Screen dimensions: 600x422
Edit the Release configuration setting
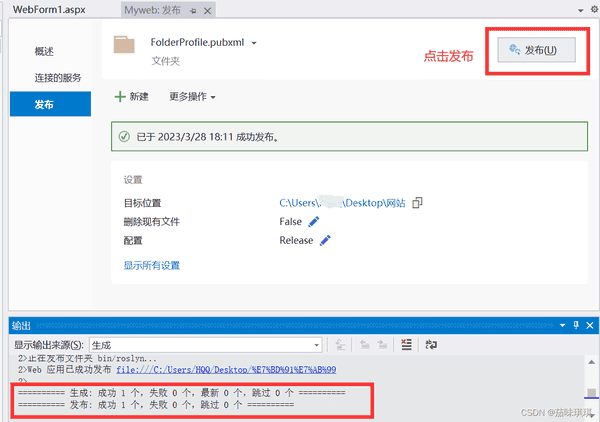(x=325, y=240)
